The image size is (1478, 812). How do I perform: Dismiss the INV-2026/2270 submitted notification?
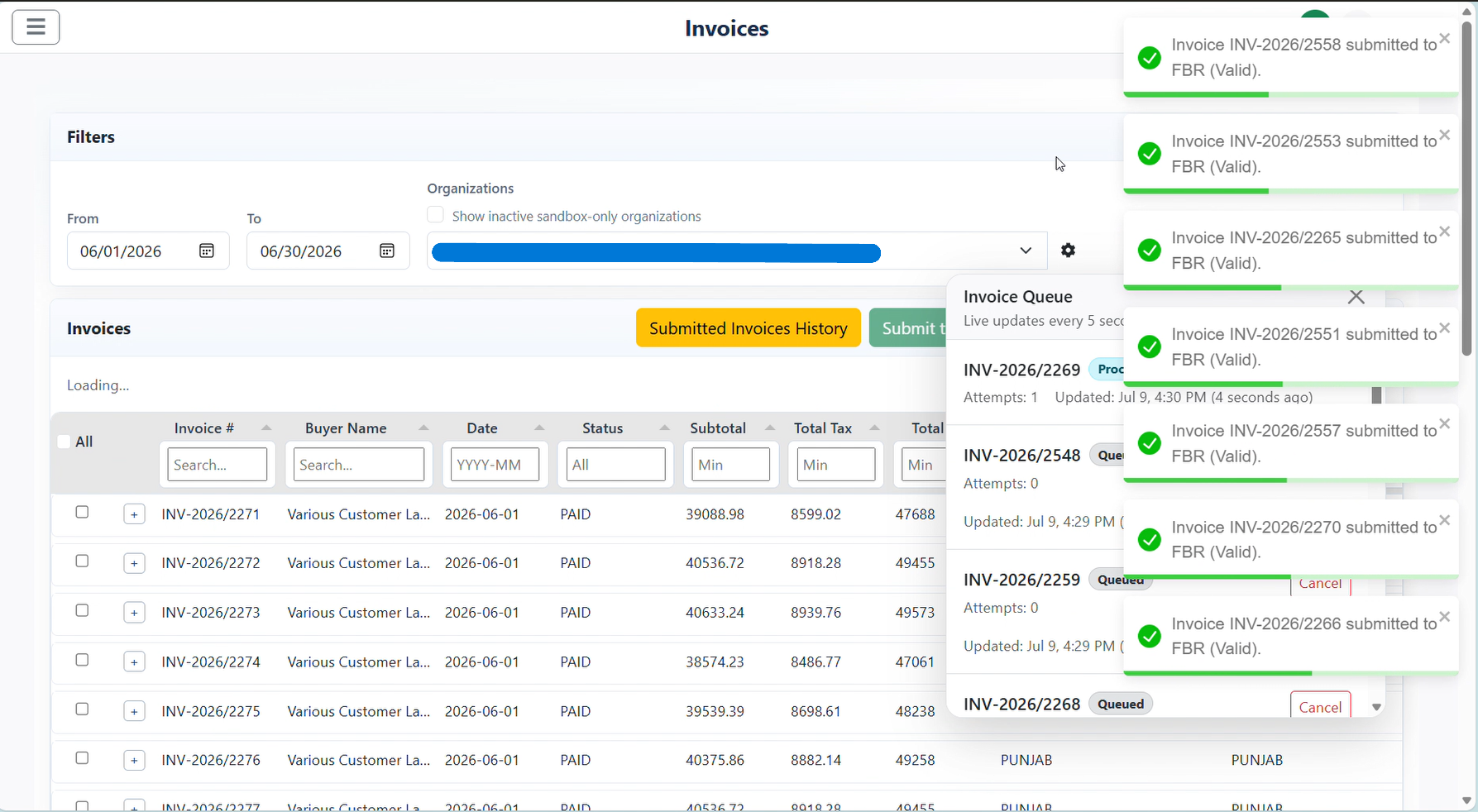pos(1444,521)
